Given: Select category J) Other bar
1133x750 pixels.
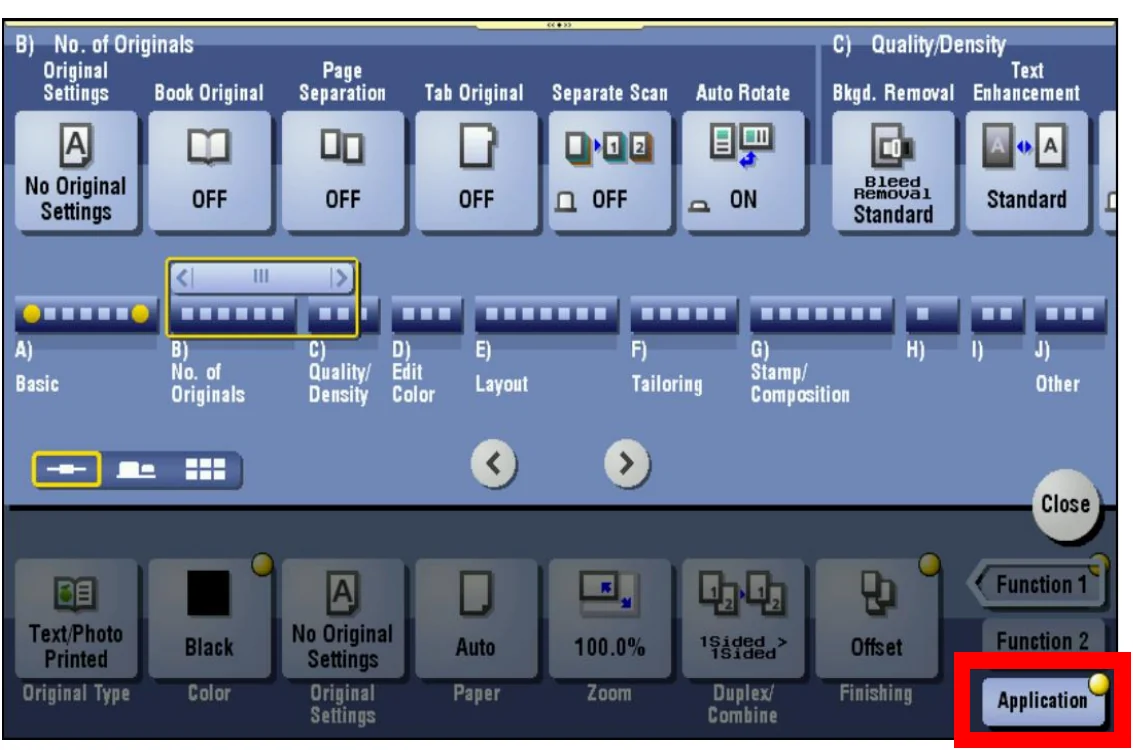Looking at the screenshot, I should click(1070, 314).
